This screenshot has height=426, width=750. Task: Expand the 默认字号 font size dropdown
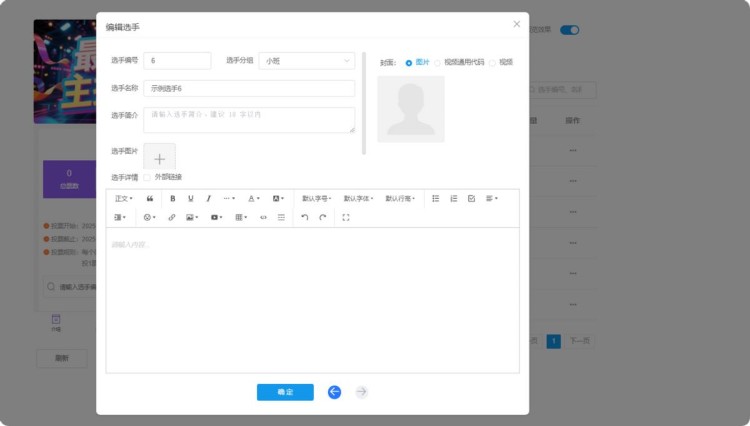[x=317, y=199]
